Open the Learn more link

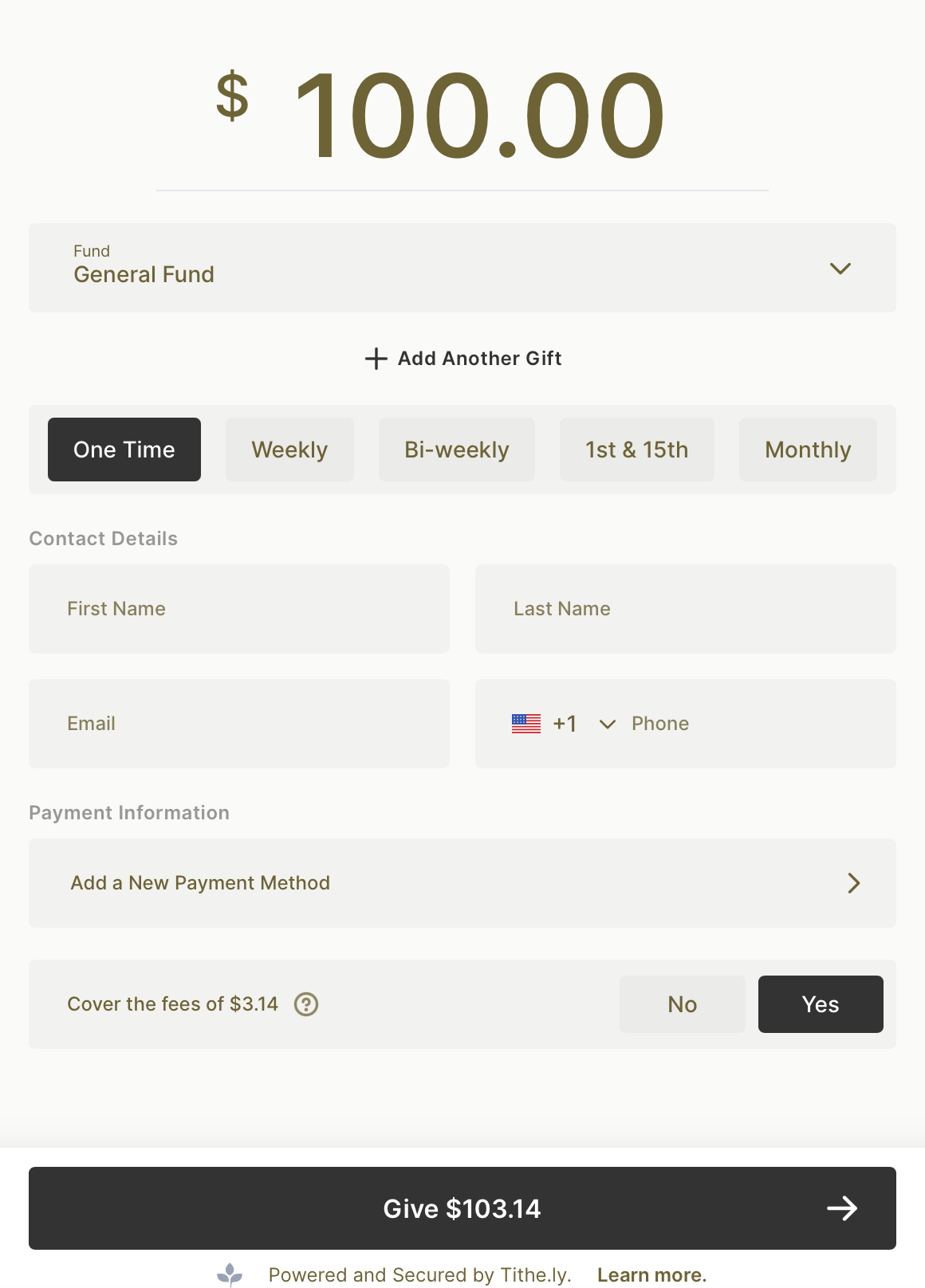click(651, 1275)
